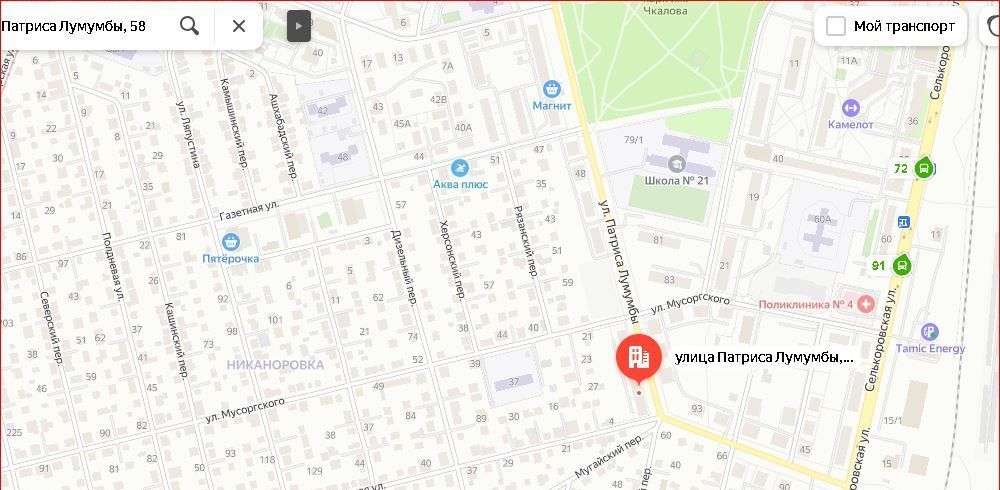
Task: Focus the Патриса Лумумбы, 58 search field
Action: point(83,26)
